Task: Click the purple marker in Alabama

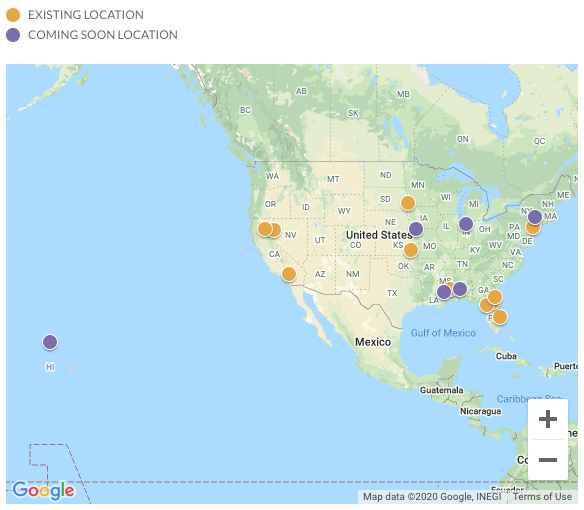Action: (x=460, y=289)
